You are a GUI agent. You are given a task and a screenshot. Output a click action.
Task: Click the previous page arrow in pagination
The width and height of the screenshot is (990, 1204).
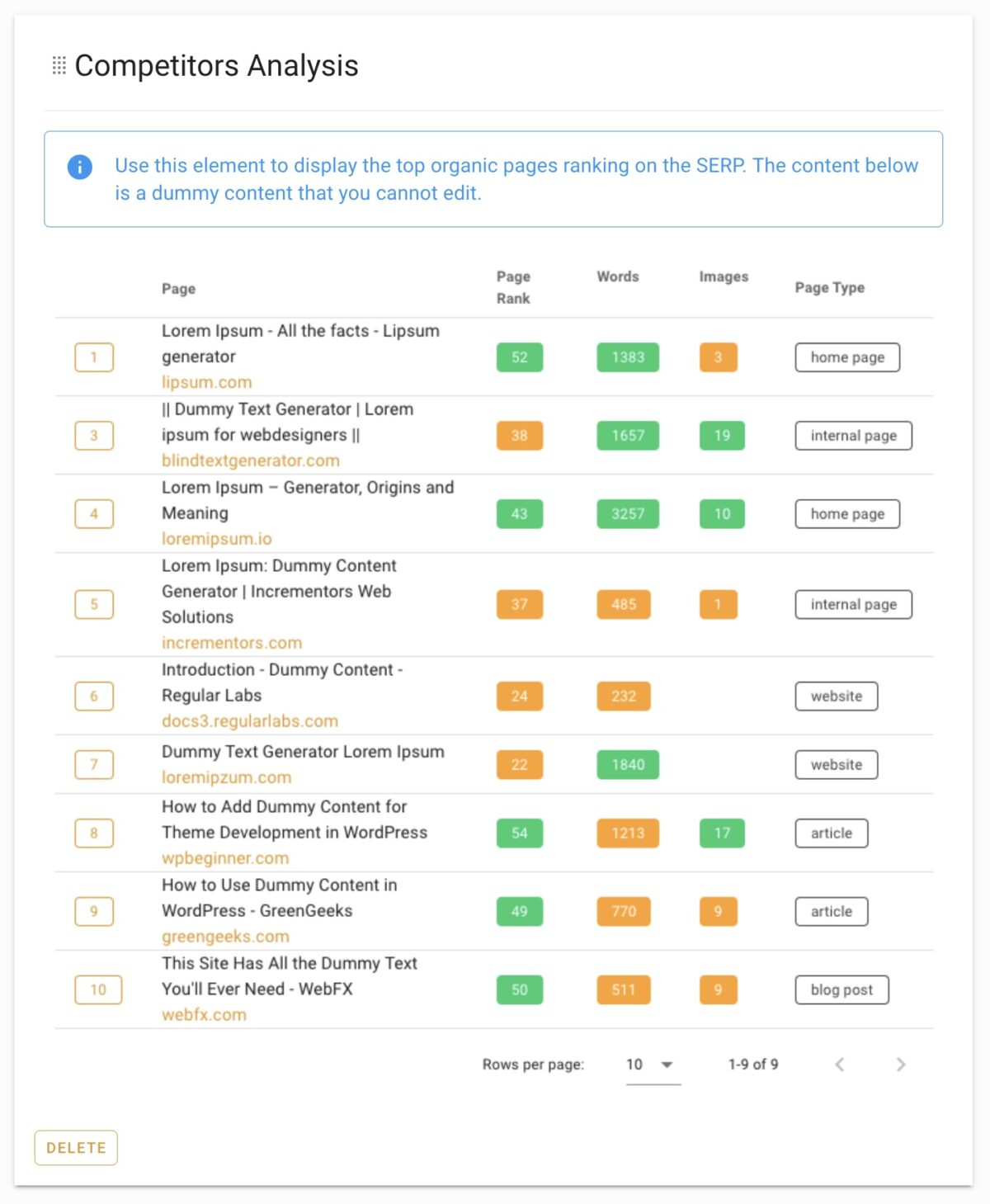[x=841, y=1065]
